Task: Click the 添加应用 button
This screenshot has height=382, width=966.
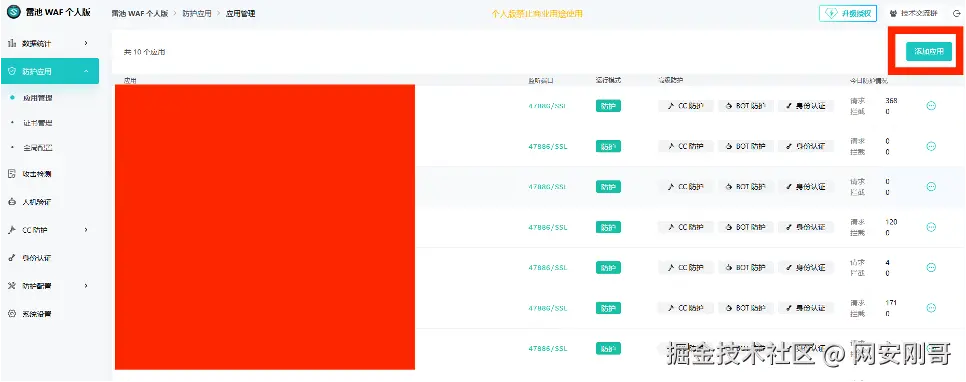Action: pyautogui.click(x=928, y=52)
